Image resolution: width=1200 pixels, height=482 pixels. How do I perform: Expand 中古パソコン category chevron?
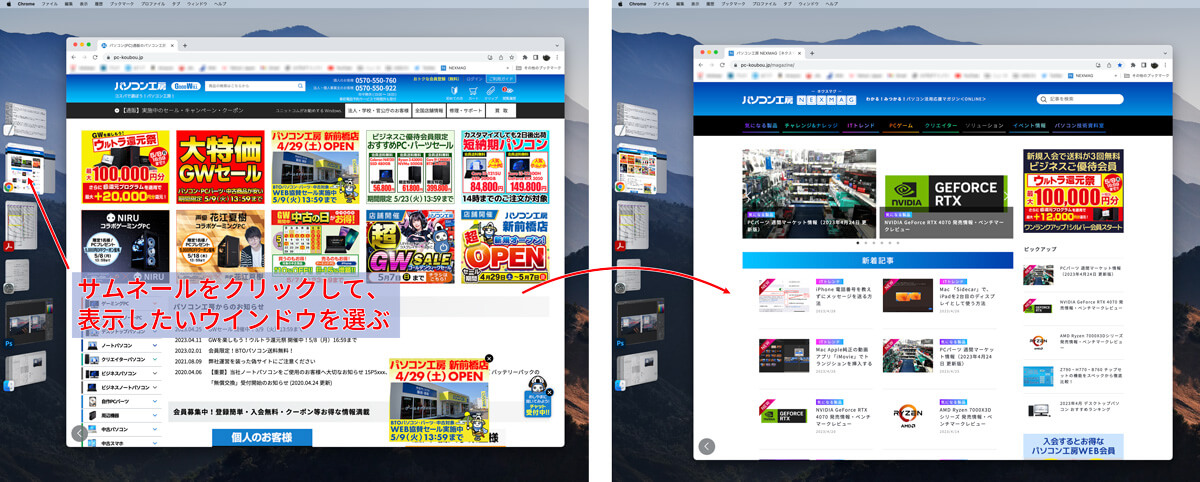coord(155,429)
